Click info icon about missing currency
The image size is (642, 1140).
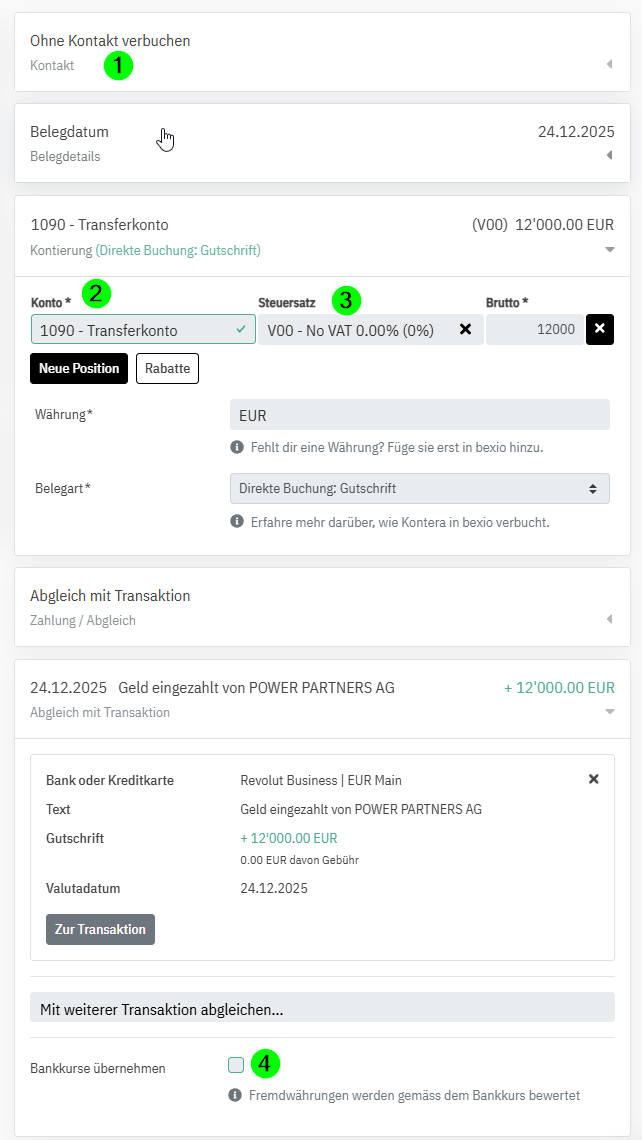pyautogui.click(x=236, y=447)
